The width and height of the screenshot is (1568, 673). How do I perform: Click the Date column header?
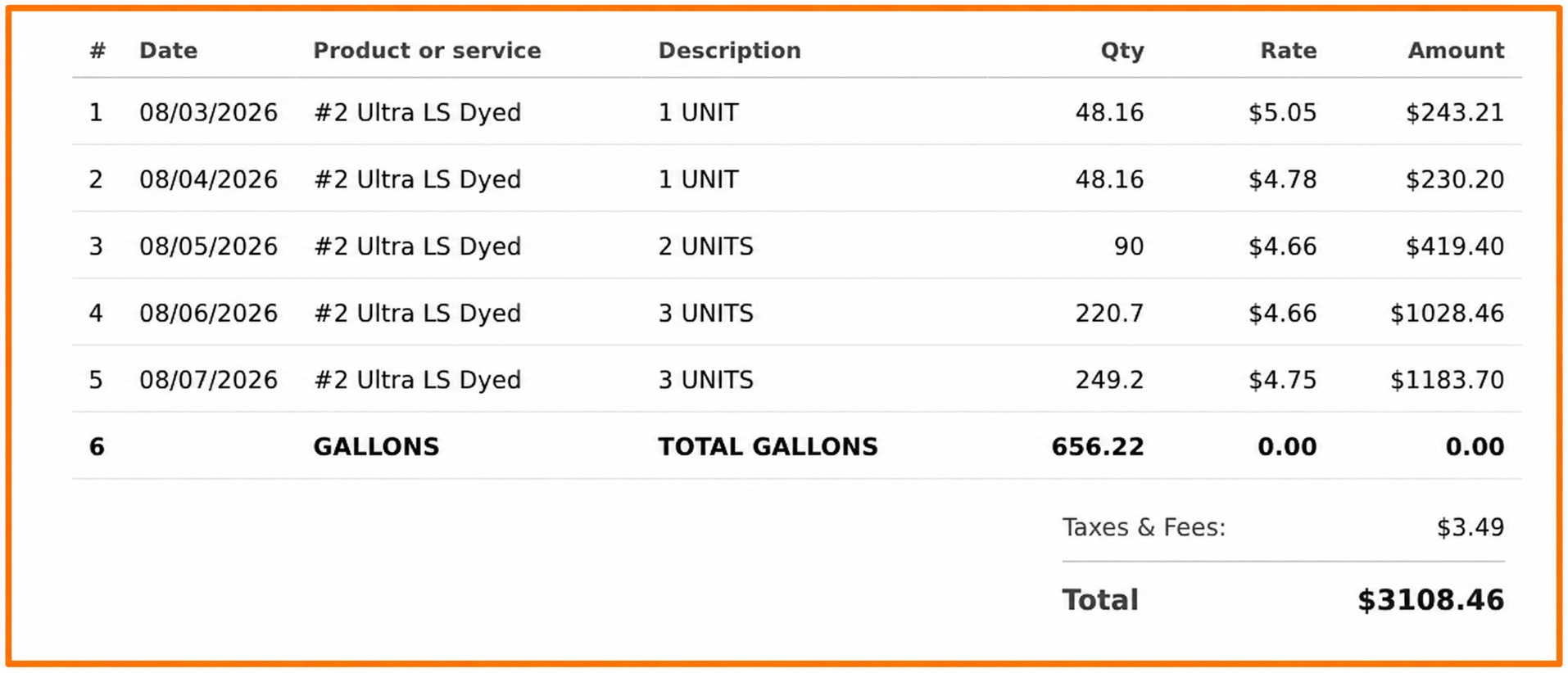point(168,51)
